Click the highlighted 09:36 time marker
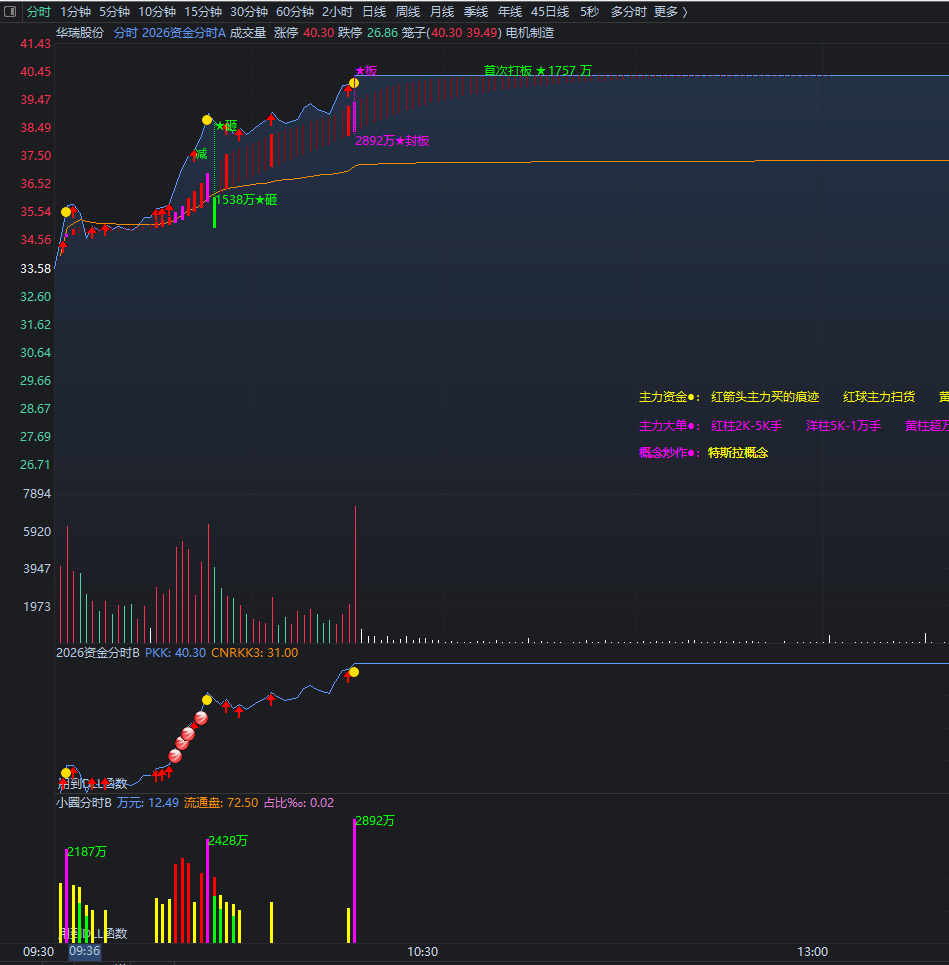 (x=84, y=951)
